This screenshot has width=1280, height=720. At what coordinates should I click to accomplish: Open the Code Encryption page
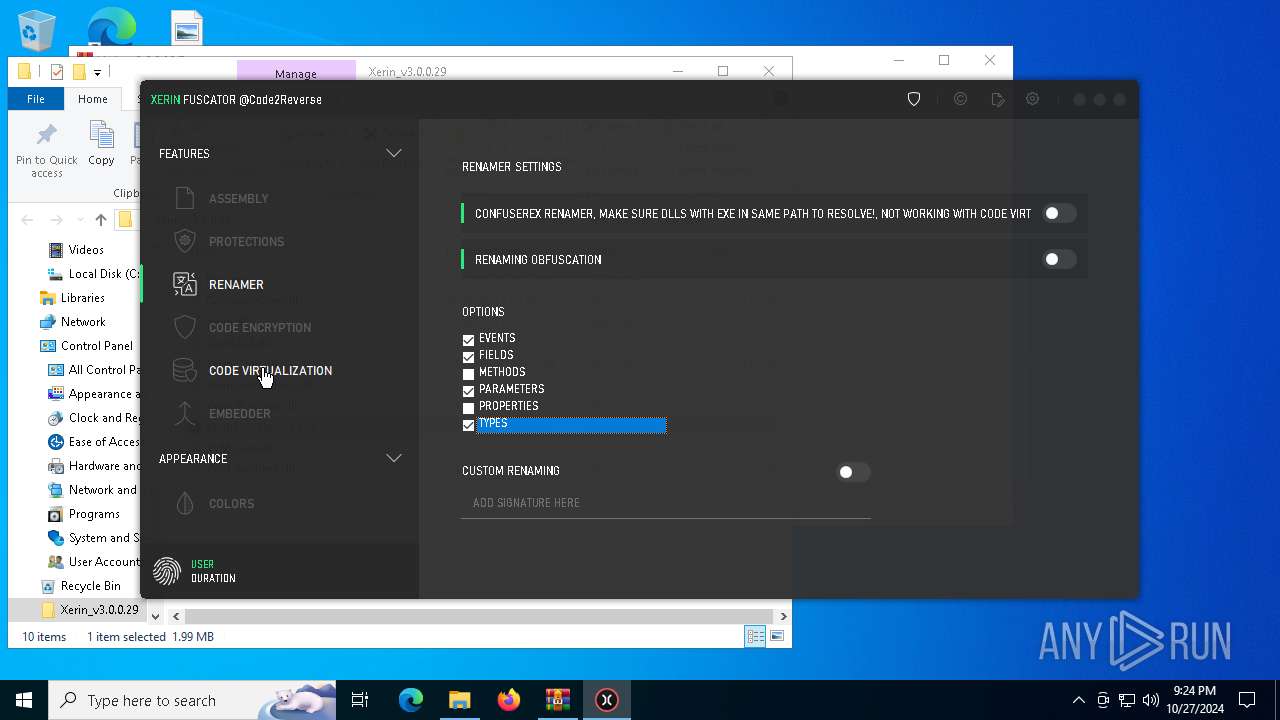point(260,328)
